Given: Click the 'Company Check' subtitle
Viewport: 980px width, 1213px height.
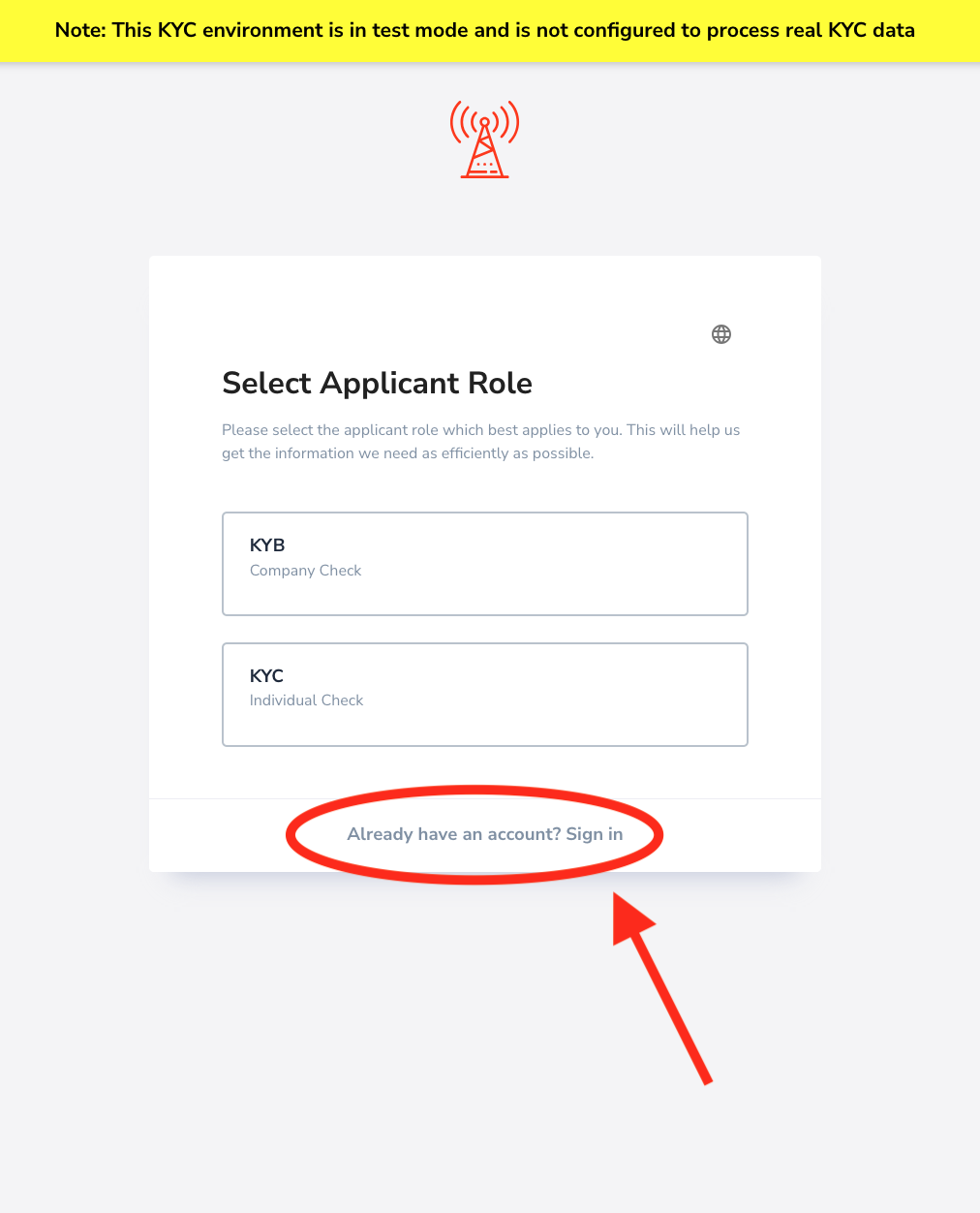Looking at the screenshot, I should pos(305,571).
